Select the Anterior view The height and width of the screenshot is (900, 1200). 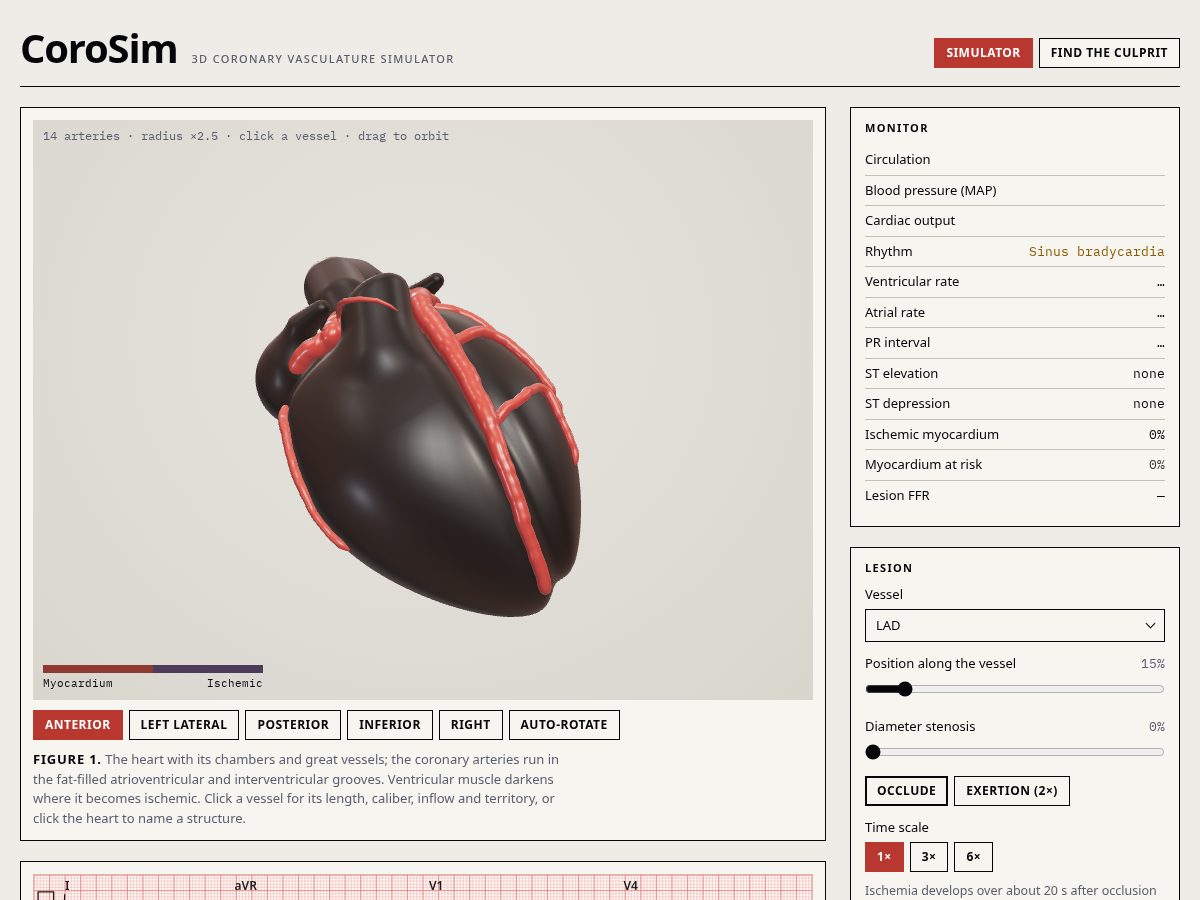(x=78, y=725)
